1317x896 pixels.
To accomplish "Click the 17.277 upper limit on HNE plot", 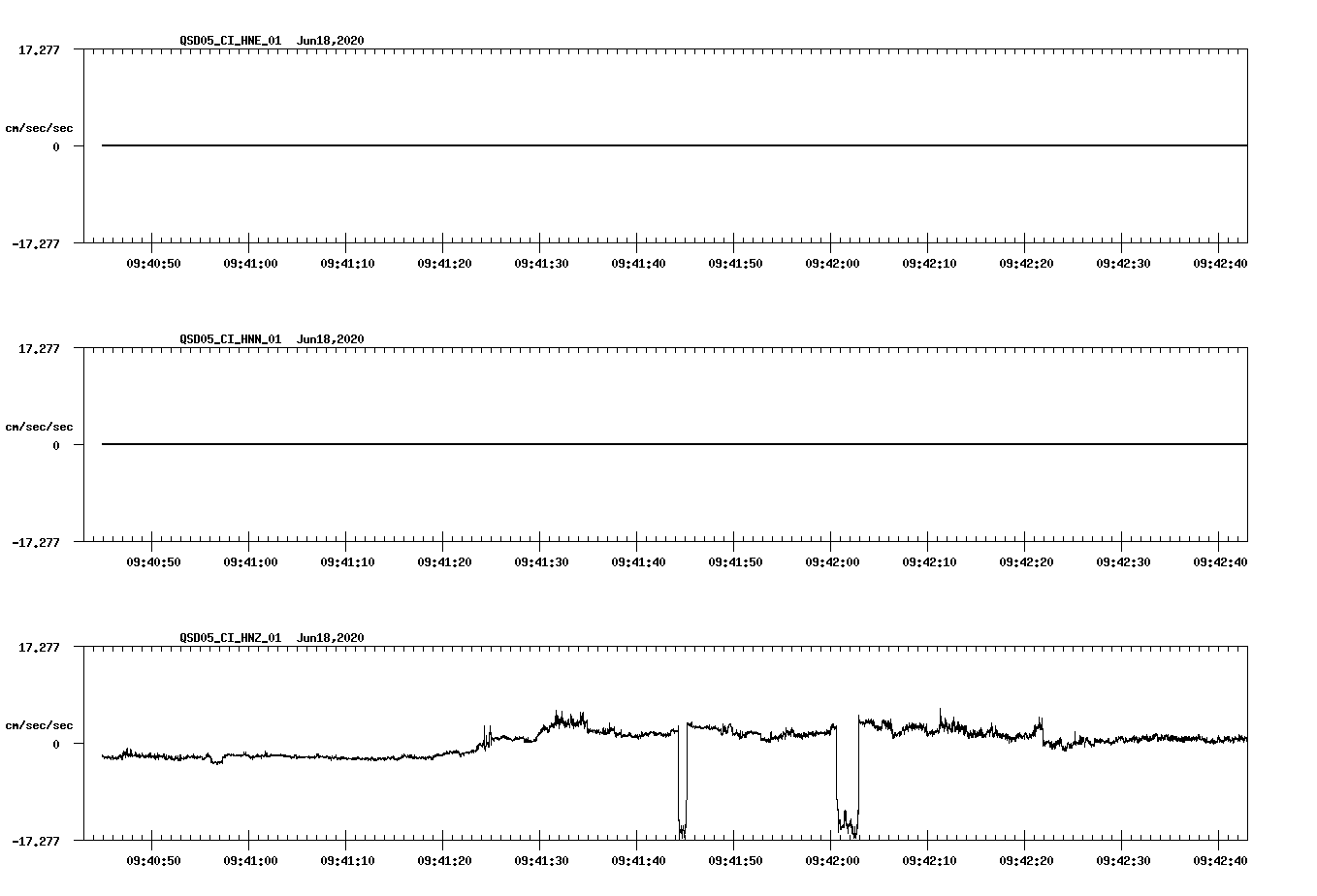I will pyautogui.click(x=39, y=49).
